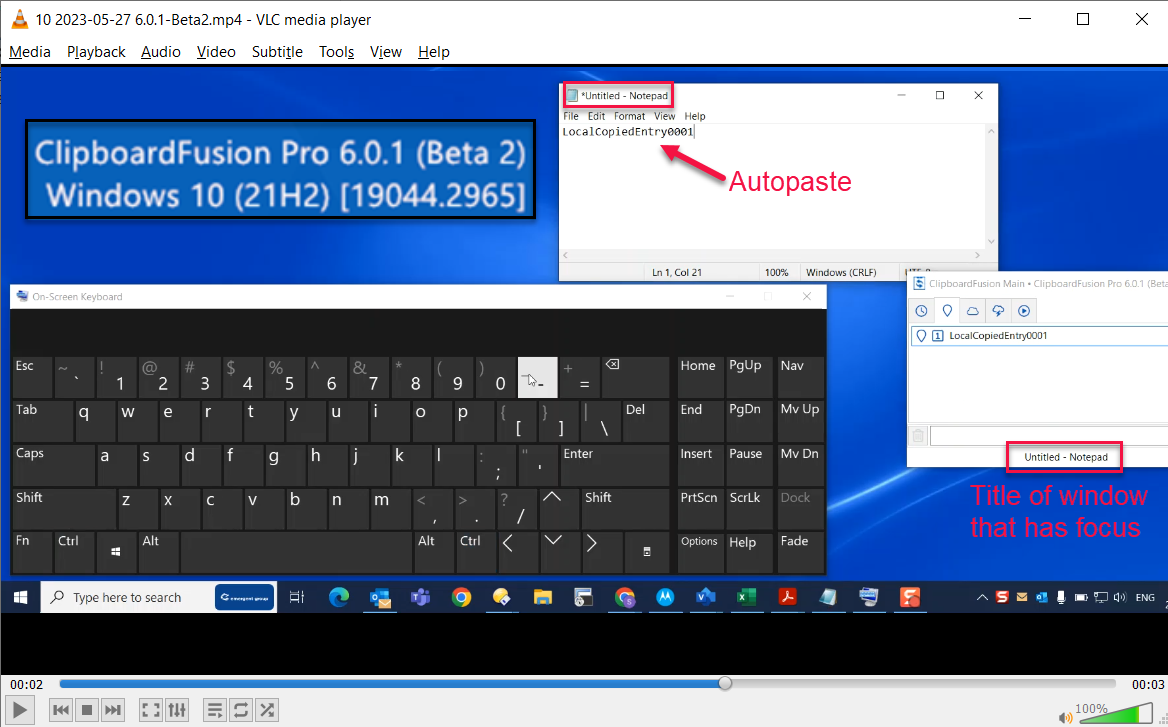The height and width of the screenshot is (727, 1168).
Task: Click the VLC cone icon in title bar
Action: [17, 19]
